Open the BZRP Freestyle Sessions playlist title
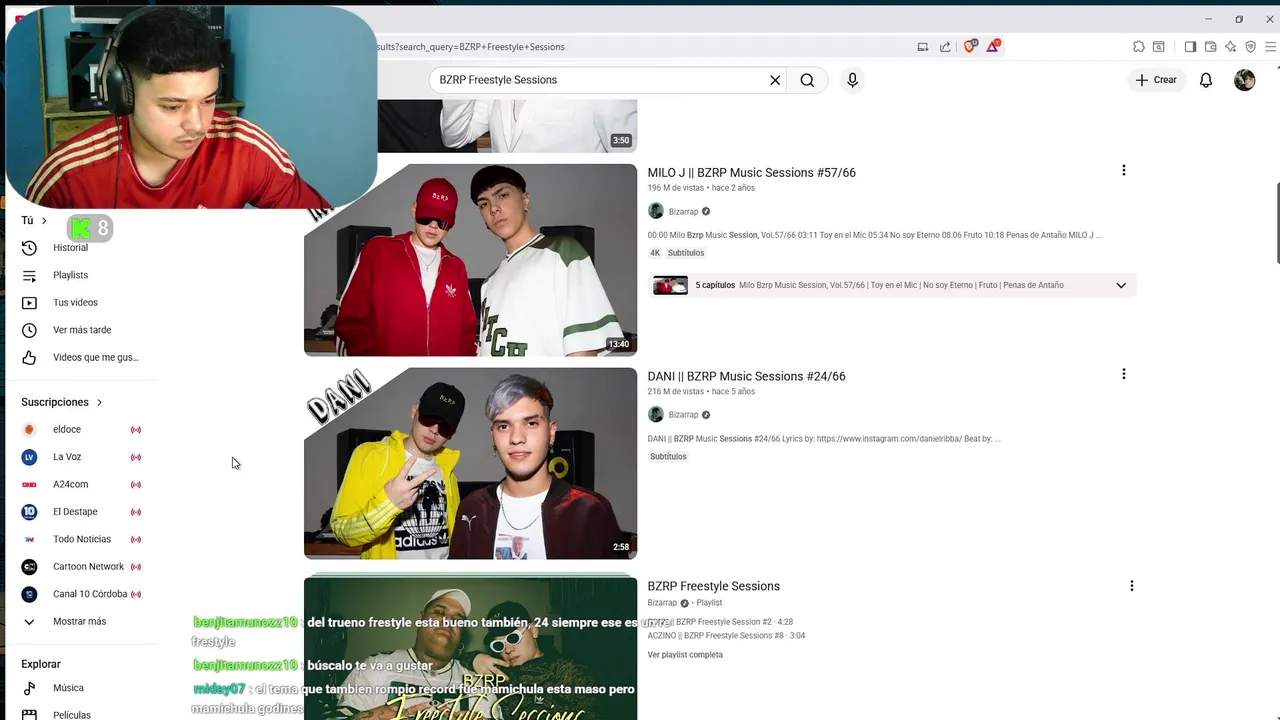The height and width of the screenshot is (720, 1280). [x=713, y=586]
